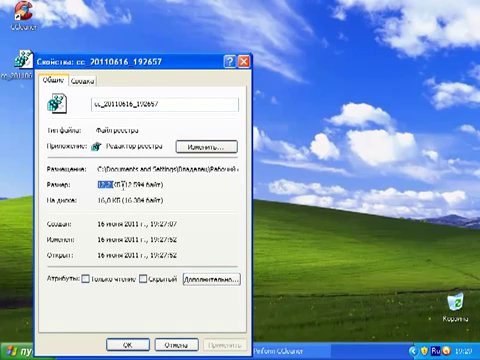Click the Изменен date value
This screenshot has height=360, width=480.
click(x=137, y=240)
